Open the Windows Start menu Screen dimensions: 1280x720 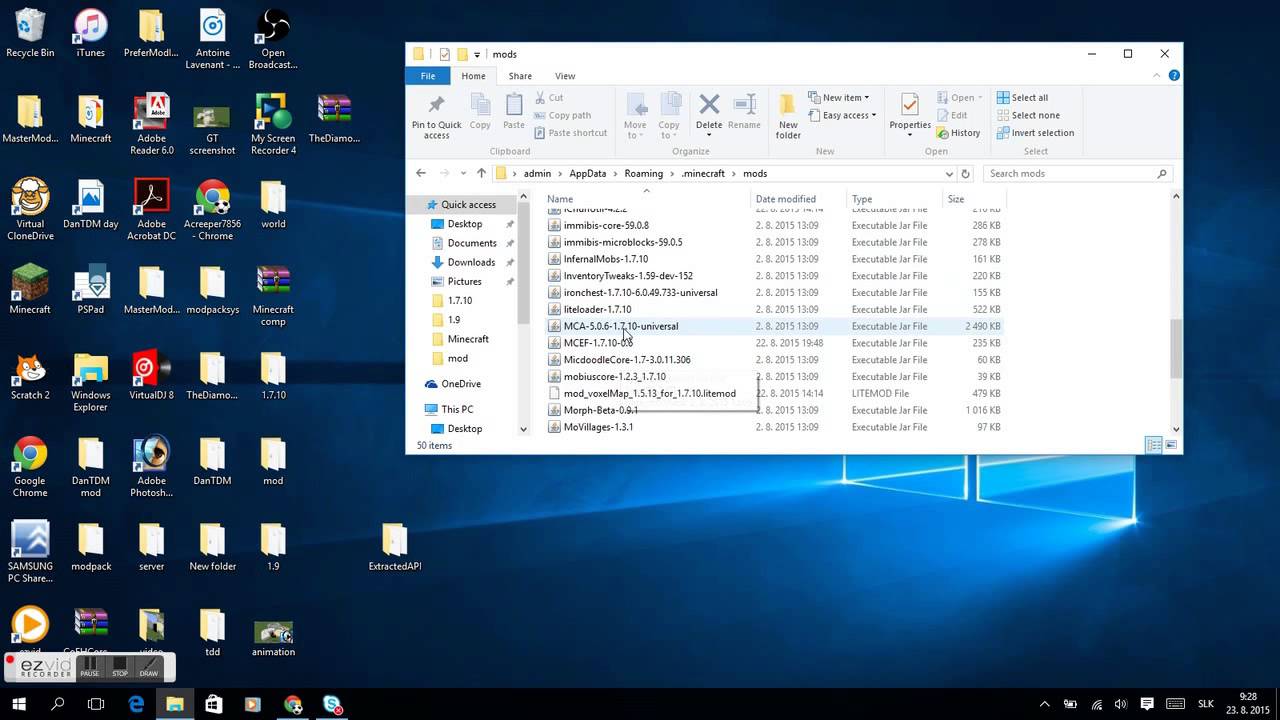[x=19, y=704]
